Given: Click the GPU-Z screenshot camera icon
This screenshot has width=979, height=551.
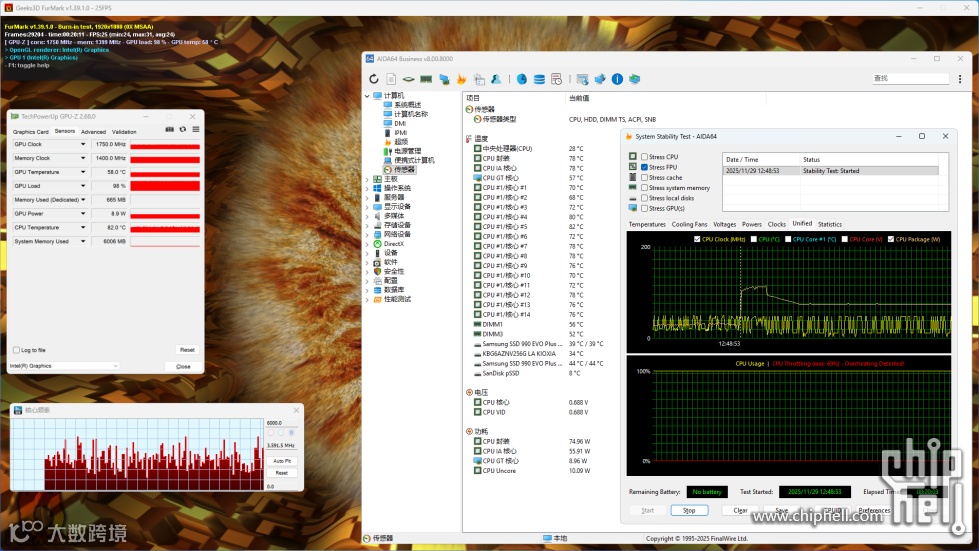Looking at the screenshot, I should 169,130.
